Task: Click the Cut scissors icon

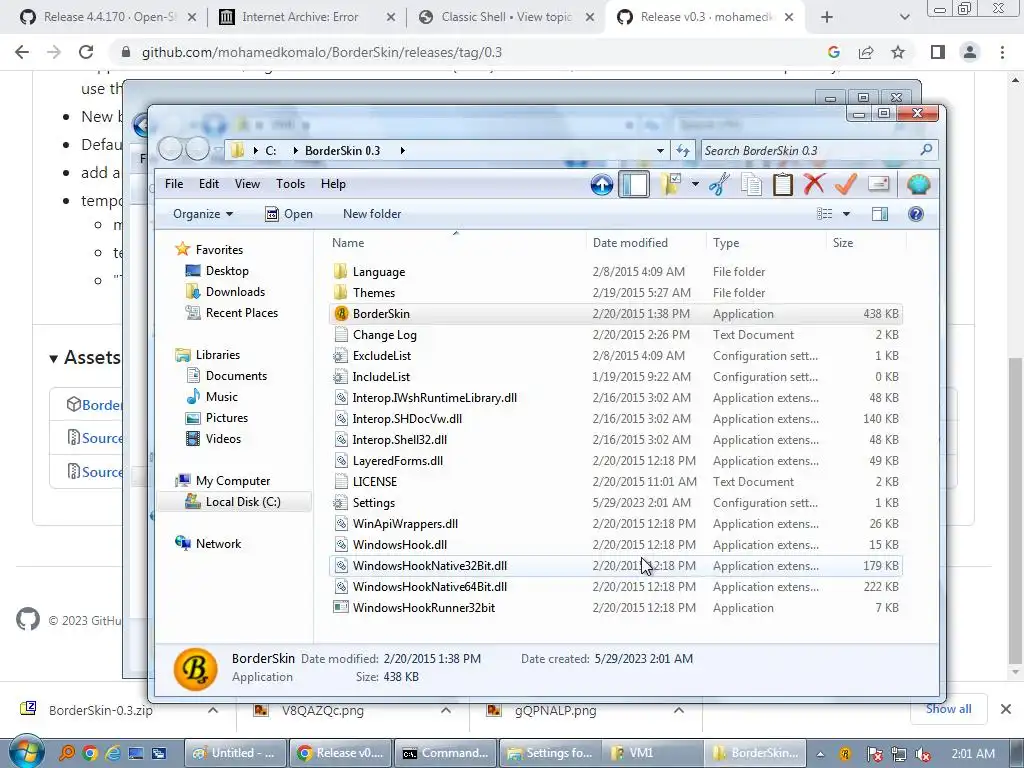Action: tap(719, 185)
